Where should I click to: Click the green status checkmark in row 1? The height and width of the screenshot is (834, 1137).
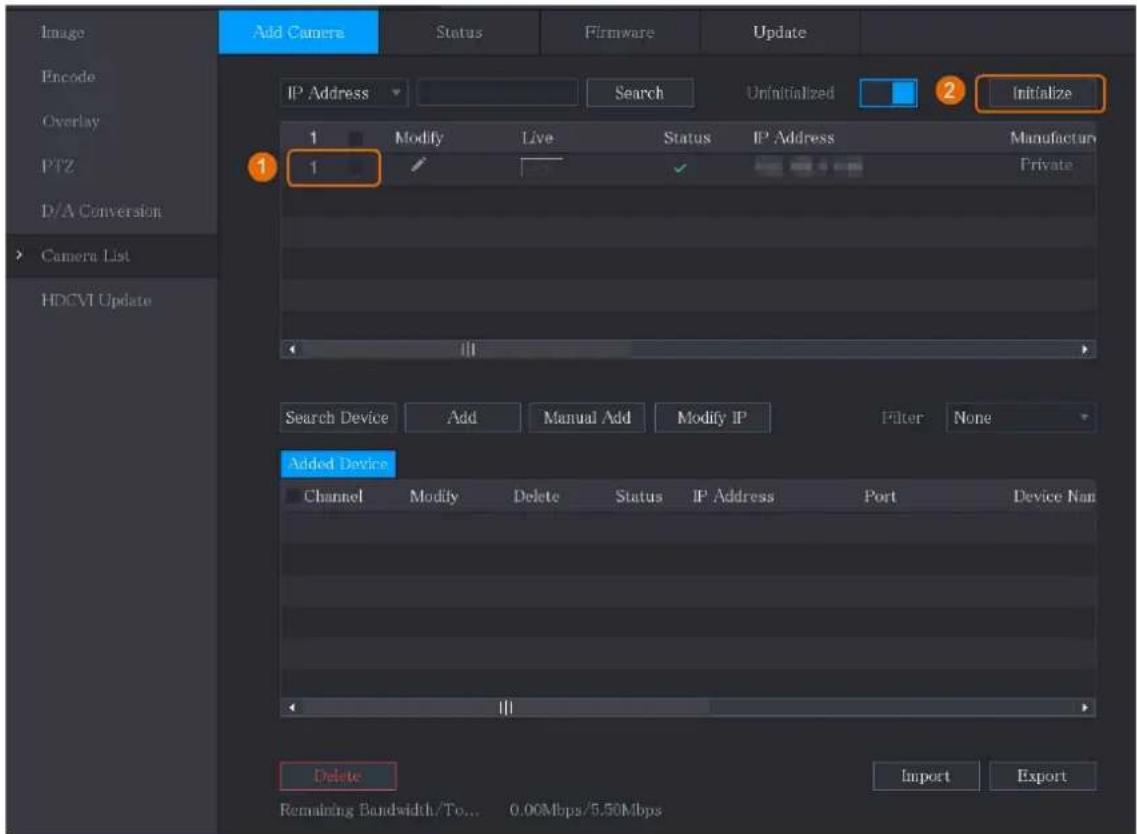[679, 168]
